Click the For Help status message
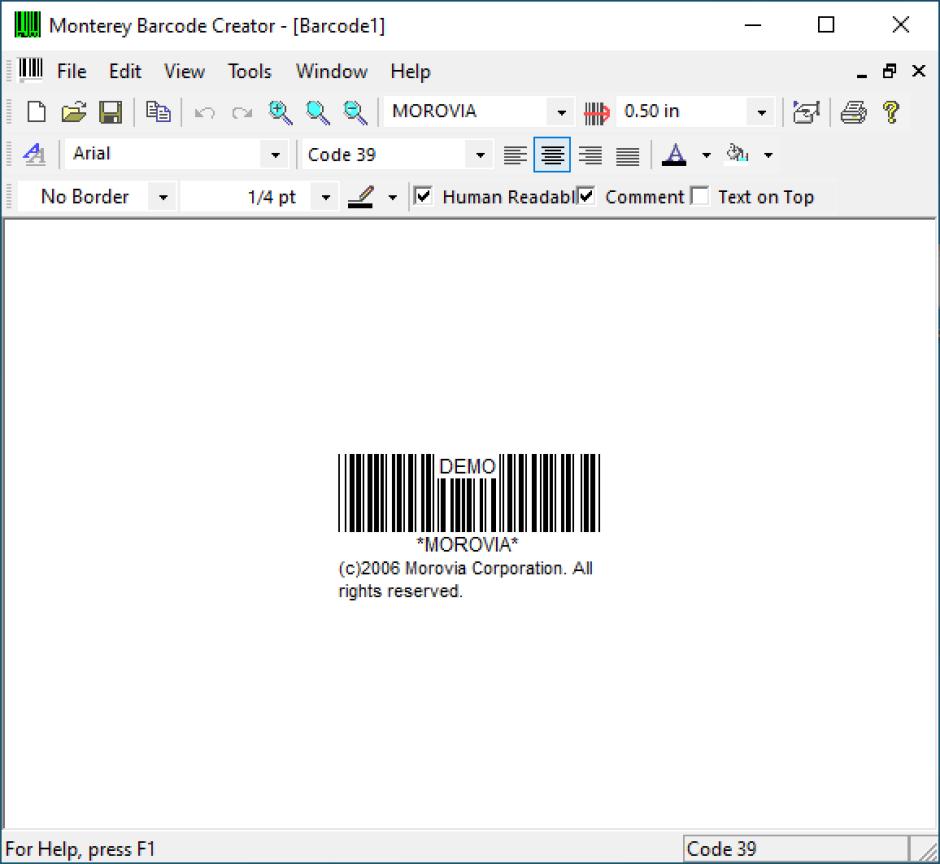This screenshot has width=940, height=864. point(80,849)
